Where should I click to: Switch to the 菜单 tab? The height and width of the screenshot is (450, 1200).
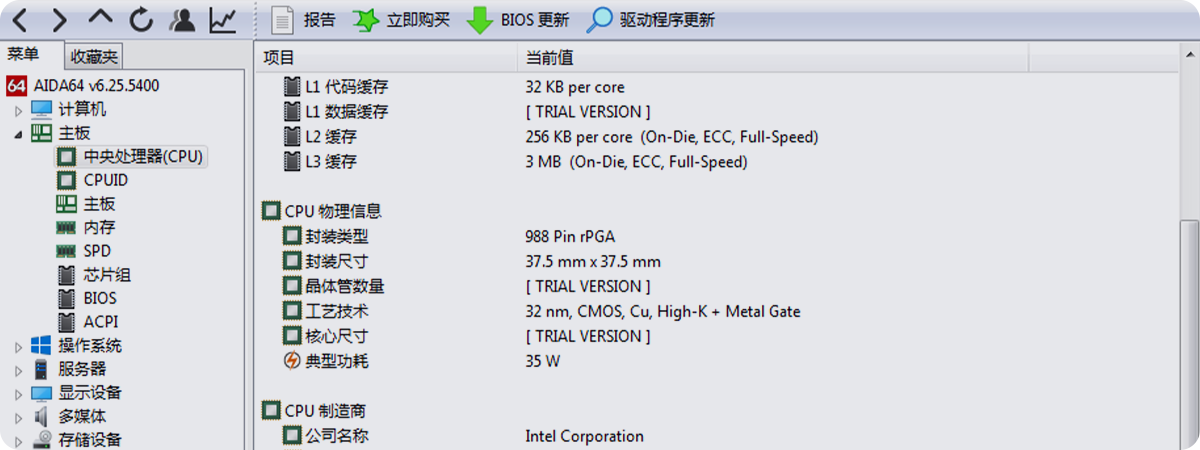coord(24,55)
